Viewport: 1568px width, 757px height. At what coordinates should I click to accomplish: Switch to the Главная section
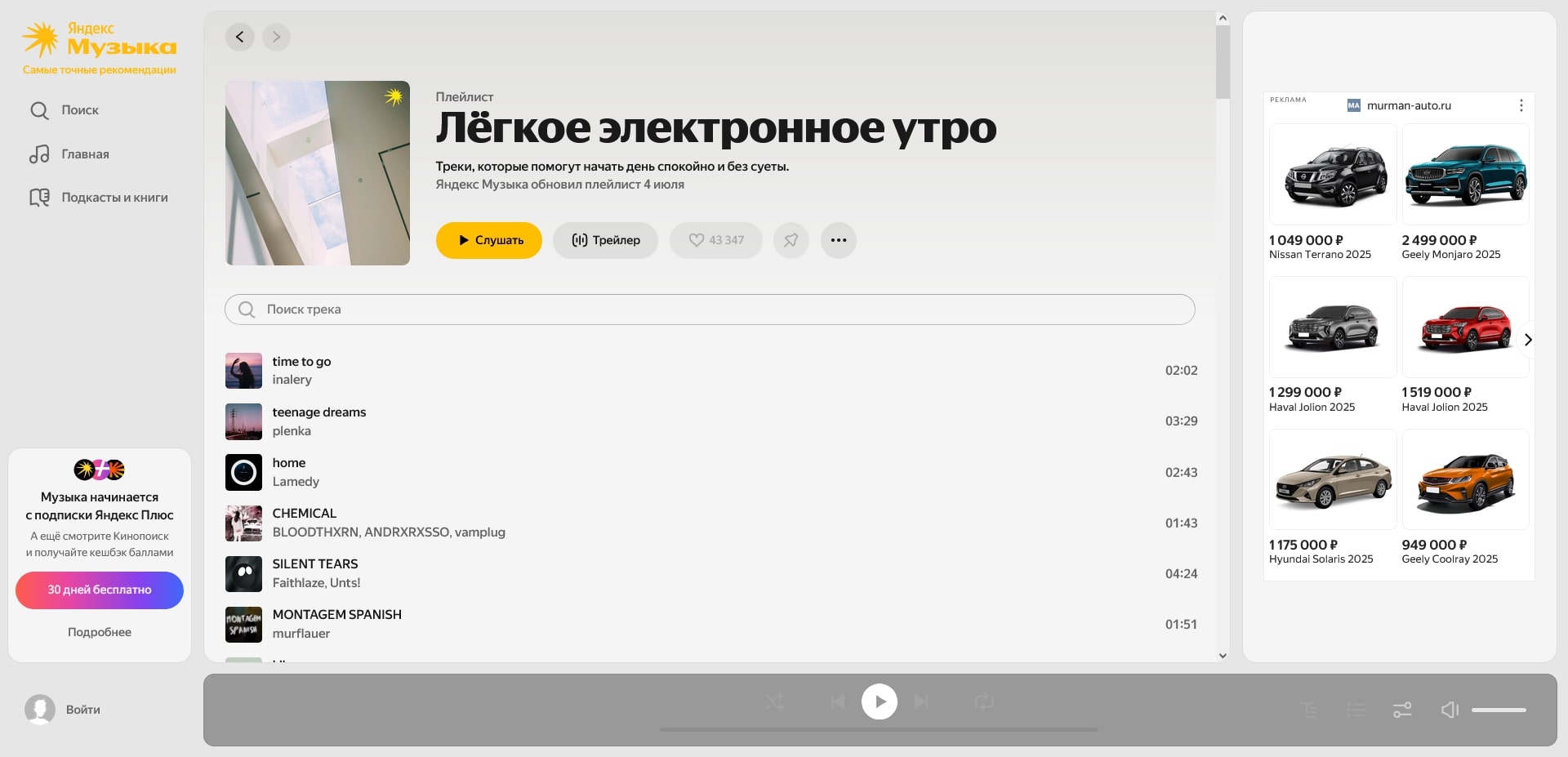coord(84,154)
